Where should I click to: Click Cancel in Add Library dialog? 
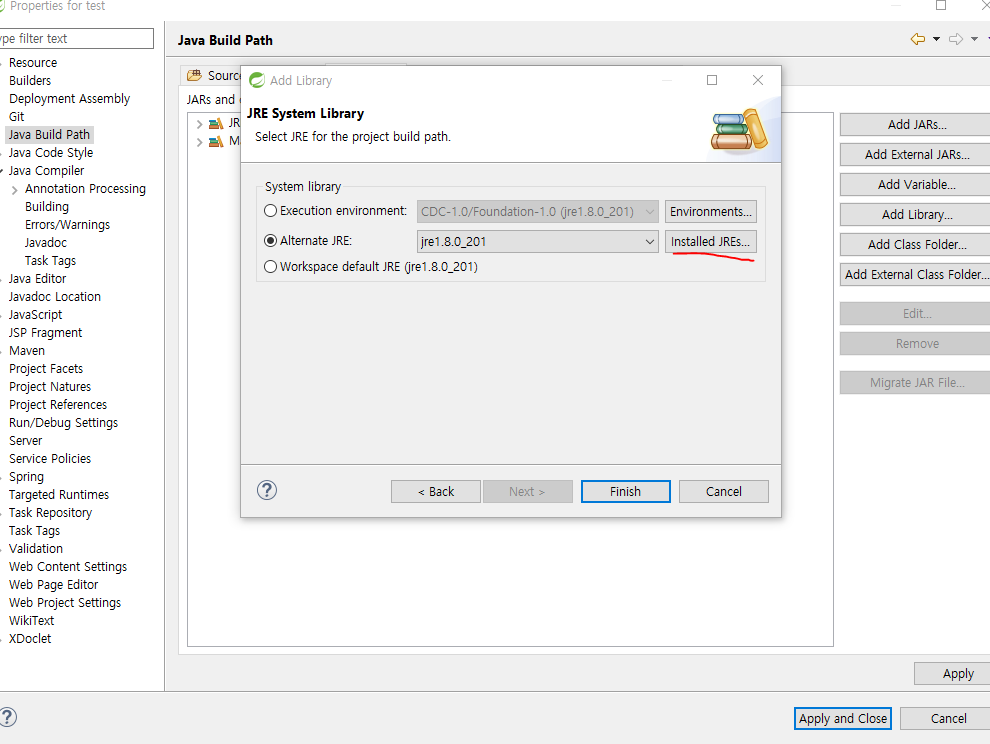click(x=724, y=491)
